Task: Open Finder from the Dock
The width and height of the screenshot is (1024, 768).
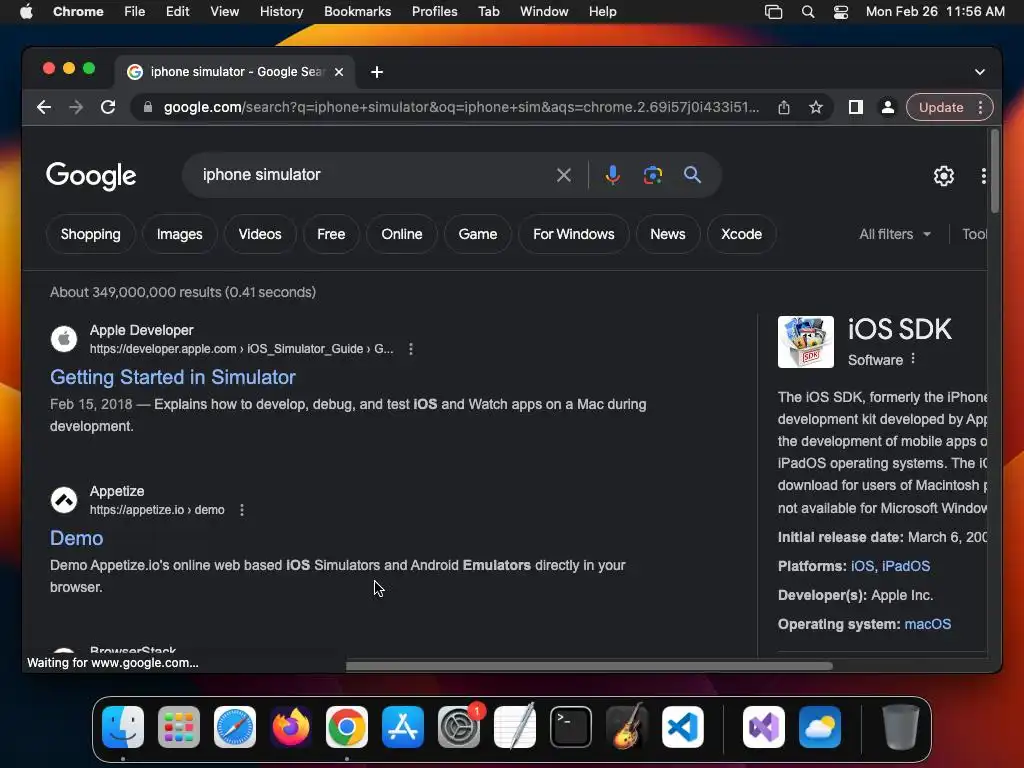Action: (123, 727)
